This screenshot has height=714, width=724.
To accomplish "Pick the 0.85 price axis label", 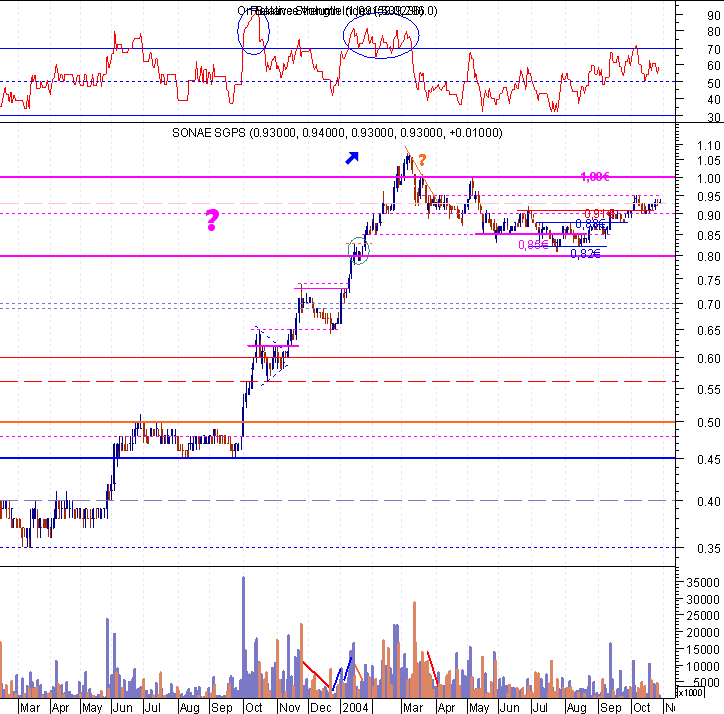I will click(x=708, y=236).
